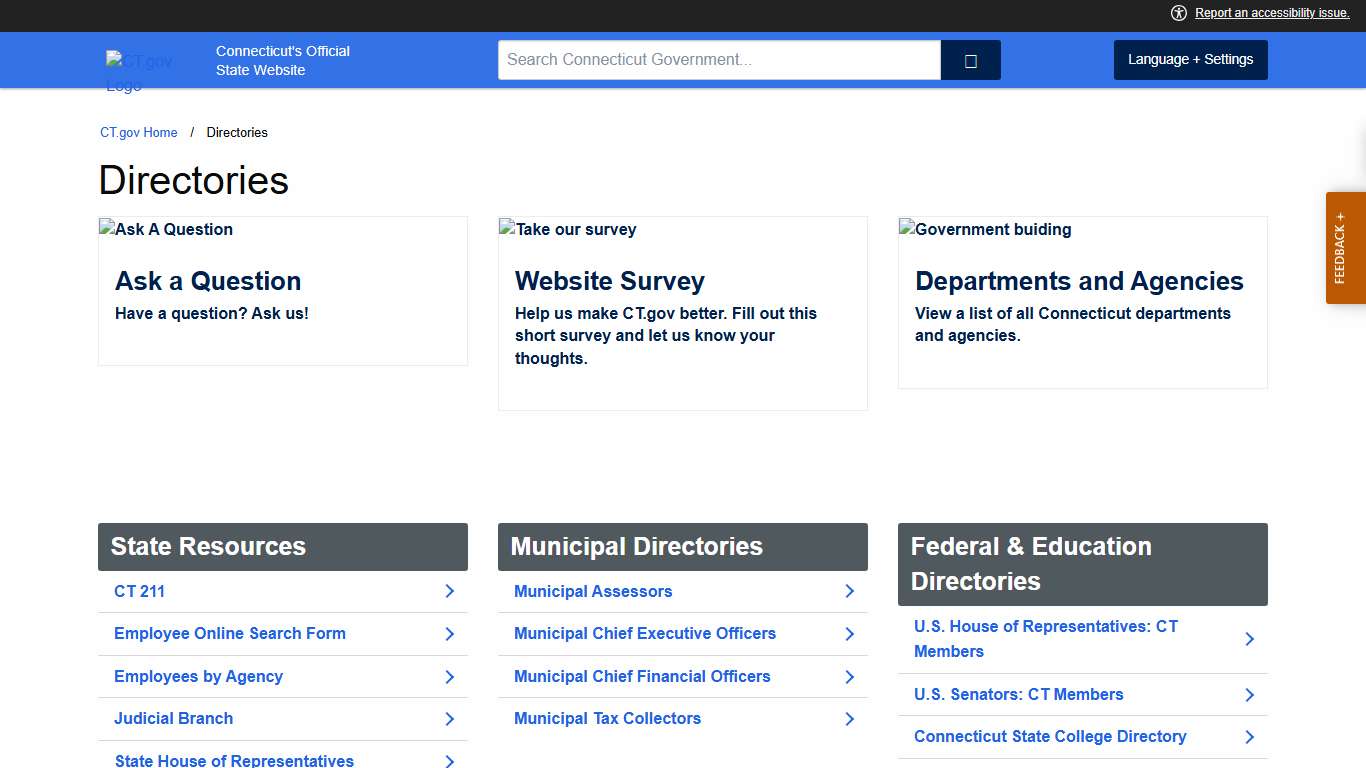Click the Report an accessibility issue link
This screenshot has height=768, width=1366.
(1271, 12)
